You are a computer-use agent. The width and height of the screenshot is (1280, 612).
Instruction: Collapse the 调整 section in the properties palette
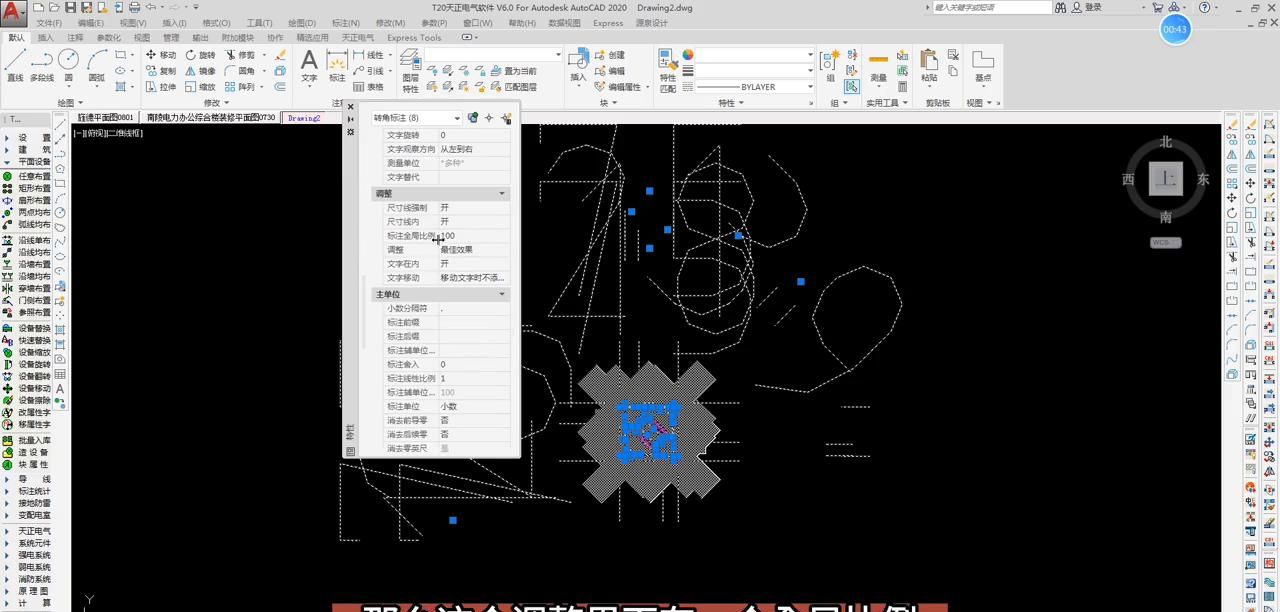[502, 194]
